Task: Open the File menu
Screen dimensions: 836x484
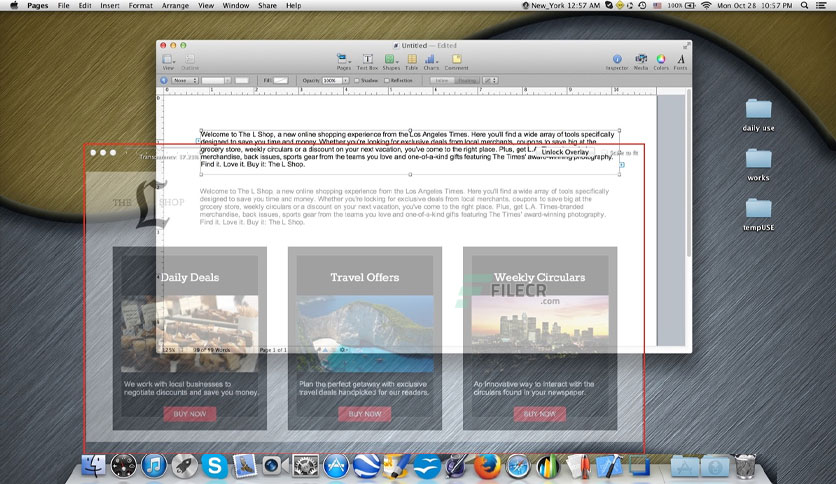Action: [x=63, y=5]
